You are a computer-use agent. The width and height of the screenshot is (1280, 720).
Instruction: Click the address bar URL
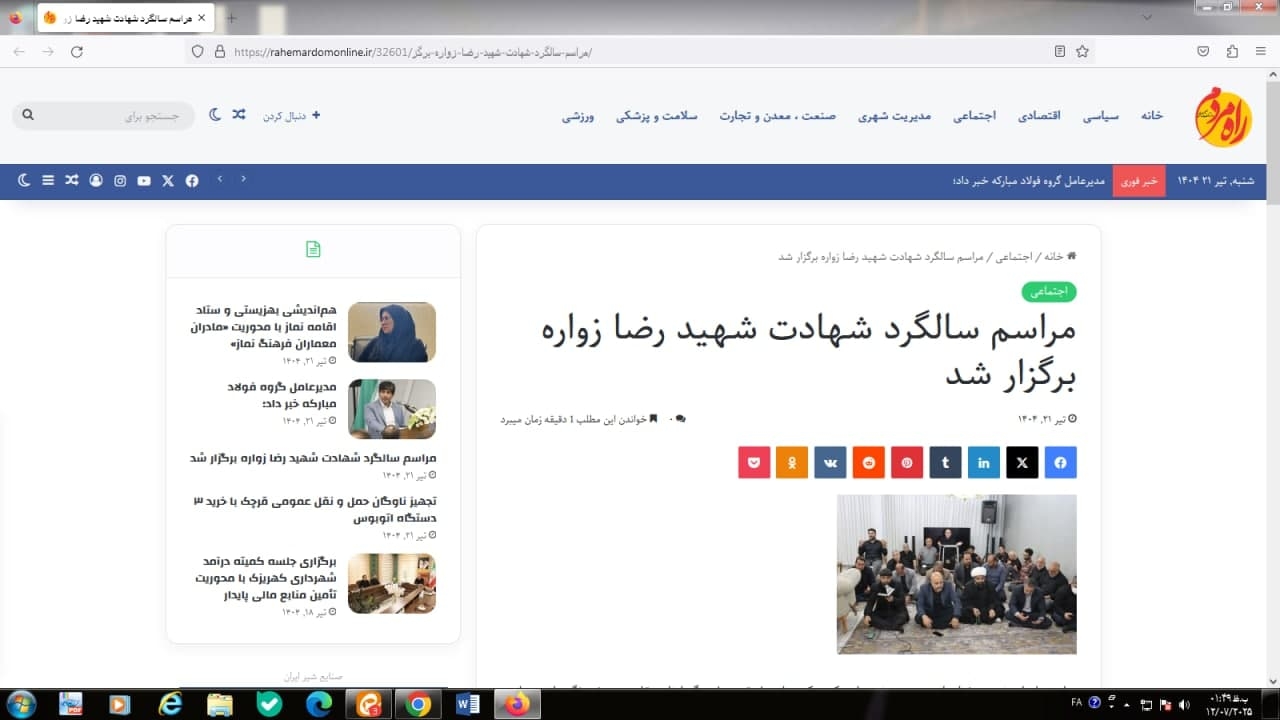pyautogui.click(x=412, y=52)
